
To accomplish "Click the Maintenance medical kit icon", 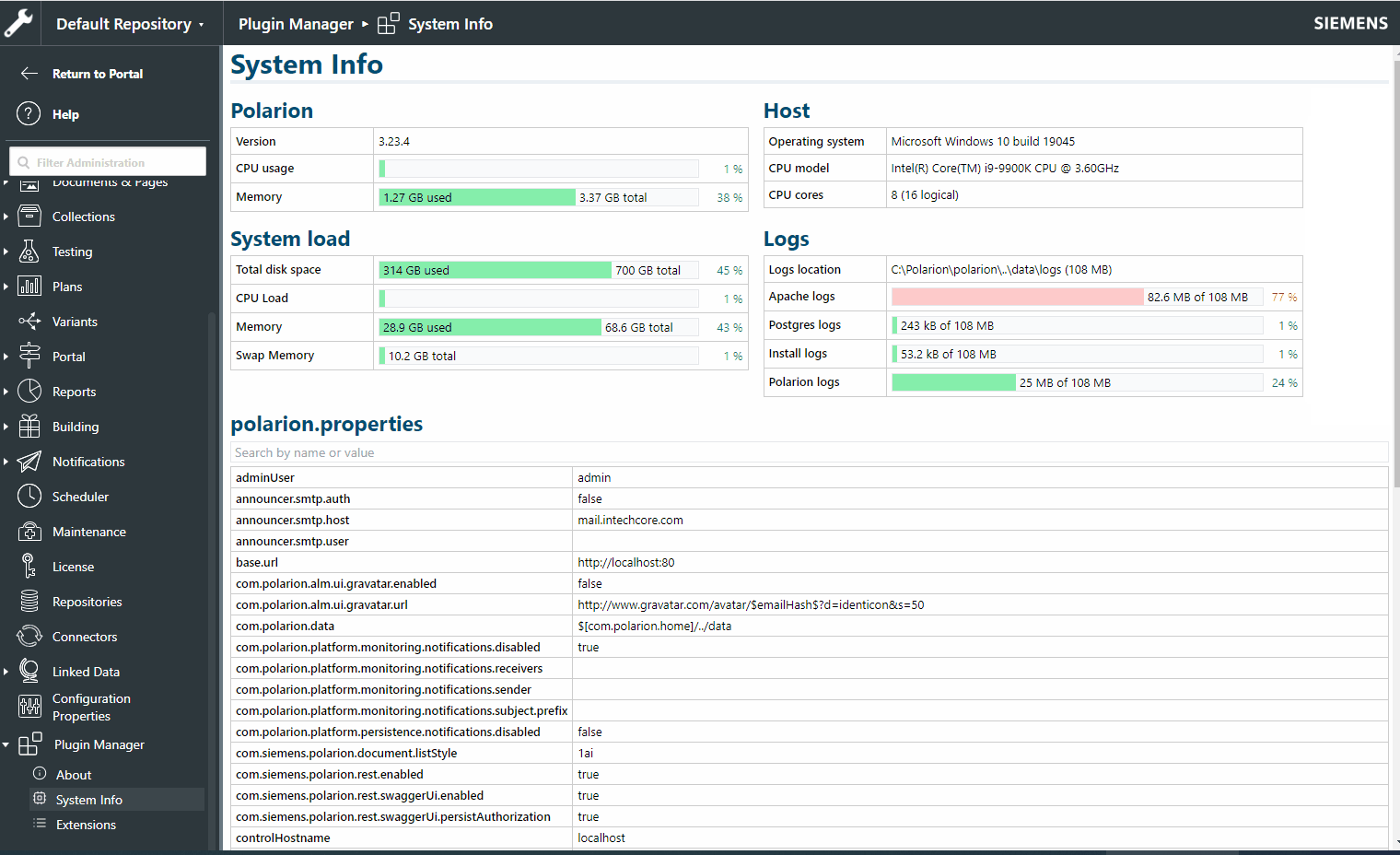I will (x=29, y=532).
